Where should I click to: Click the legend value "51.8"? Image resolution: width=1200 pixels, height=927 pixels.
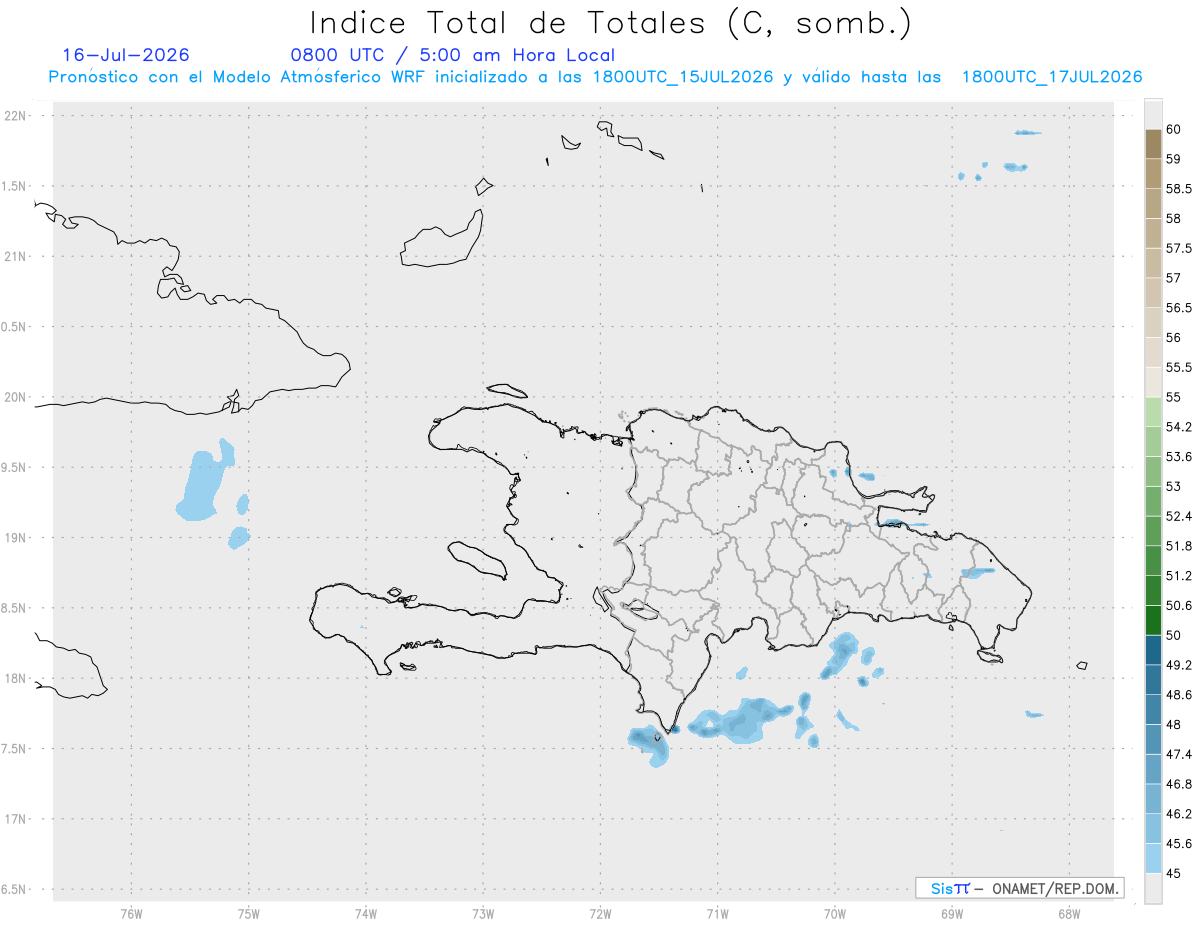point(1179,546)
